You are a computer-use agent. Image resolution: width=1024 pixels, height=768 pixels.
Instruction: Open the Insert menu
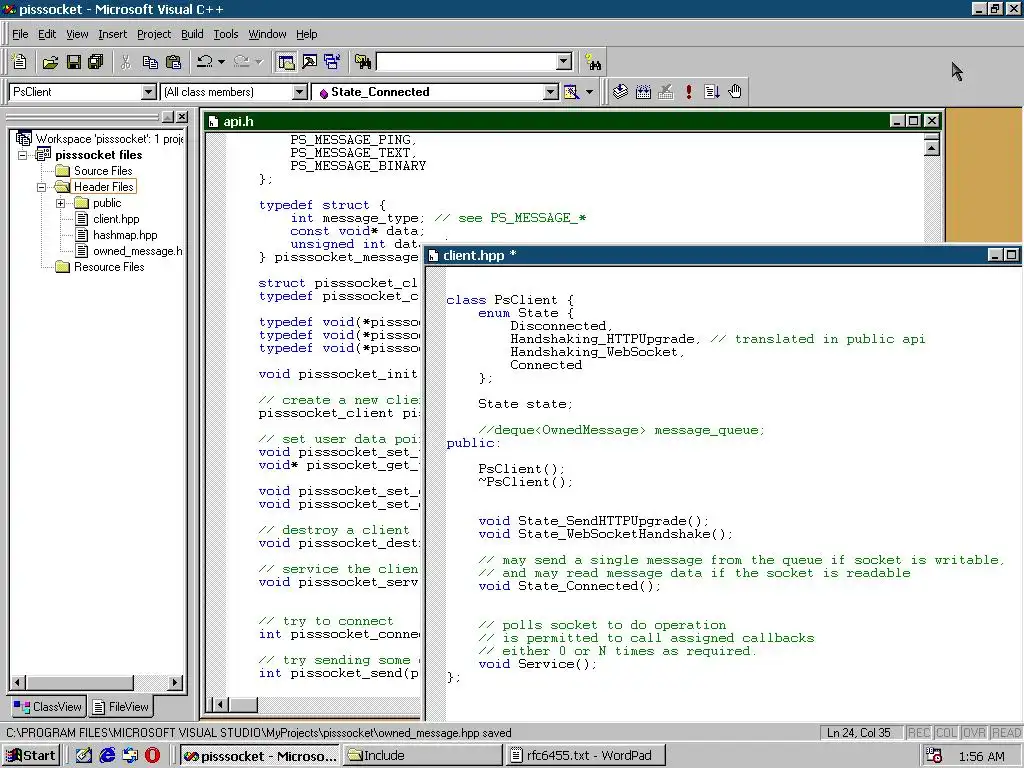click(x=112, y=34)
